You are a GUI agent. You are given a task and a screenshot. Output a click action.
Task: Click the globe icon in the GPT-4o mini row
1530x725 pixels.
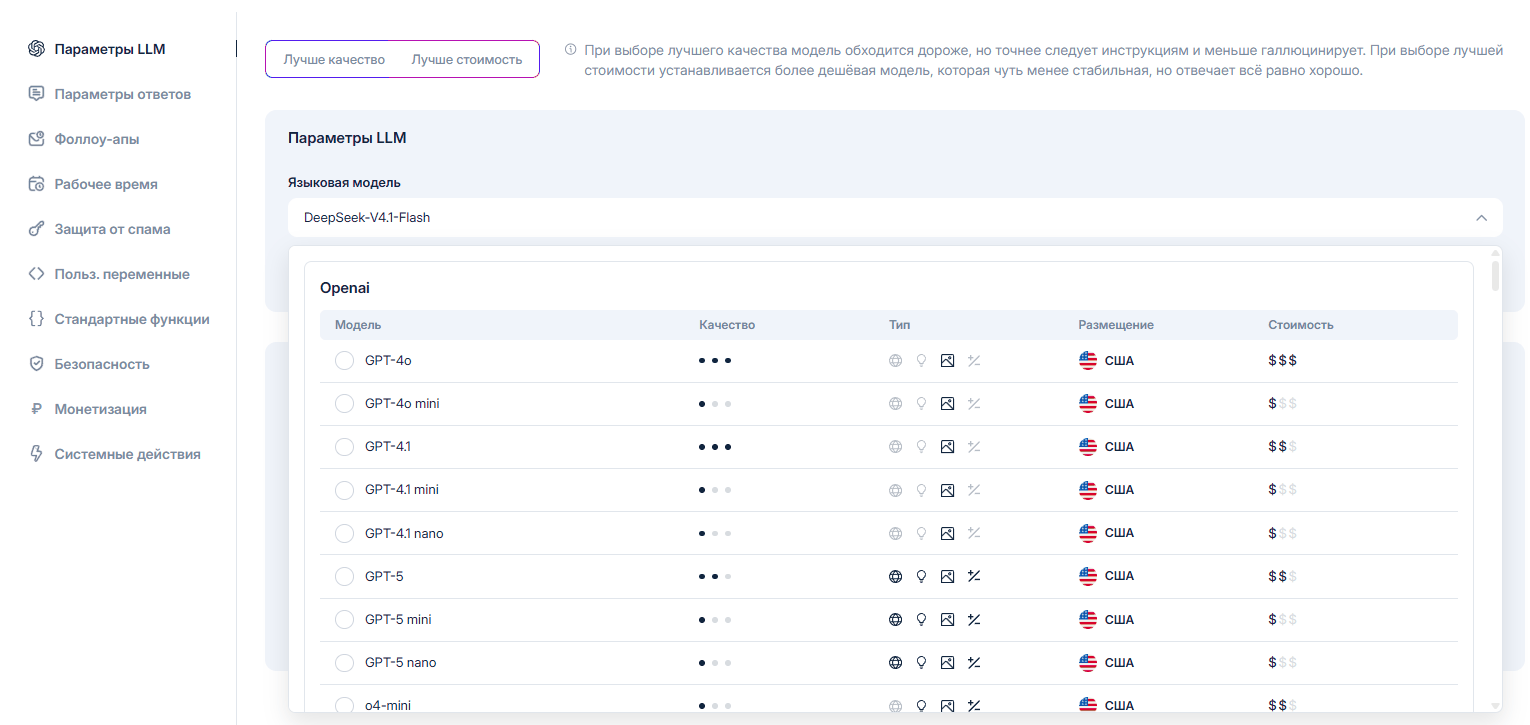tap(896, 404)
